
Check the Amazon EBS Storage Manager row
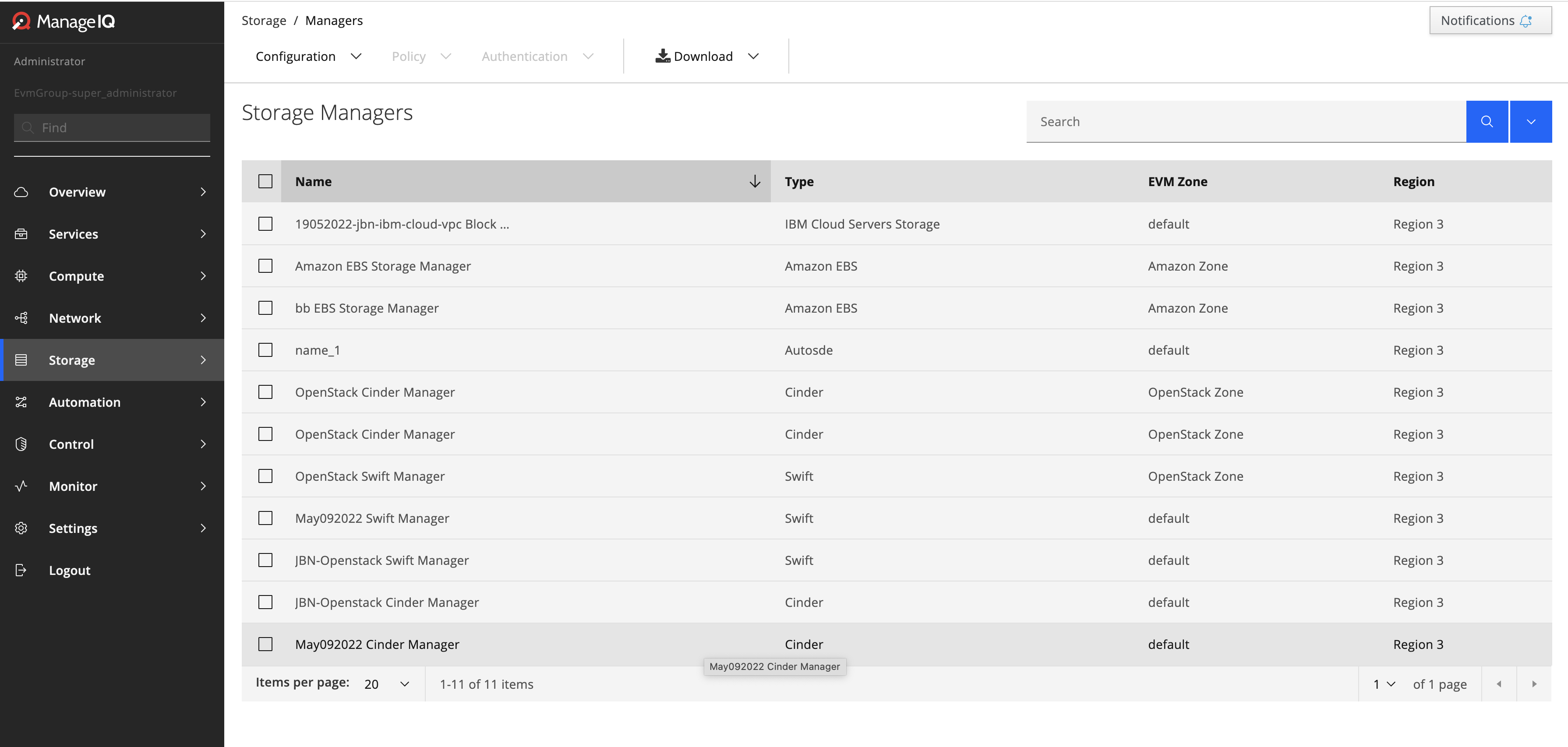coord(265,266)
